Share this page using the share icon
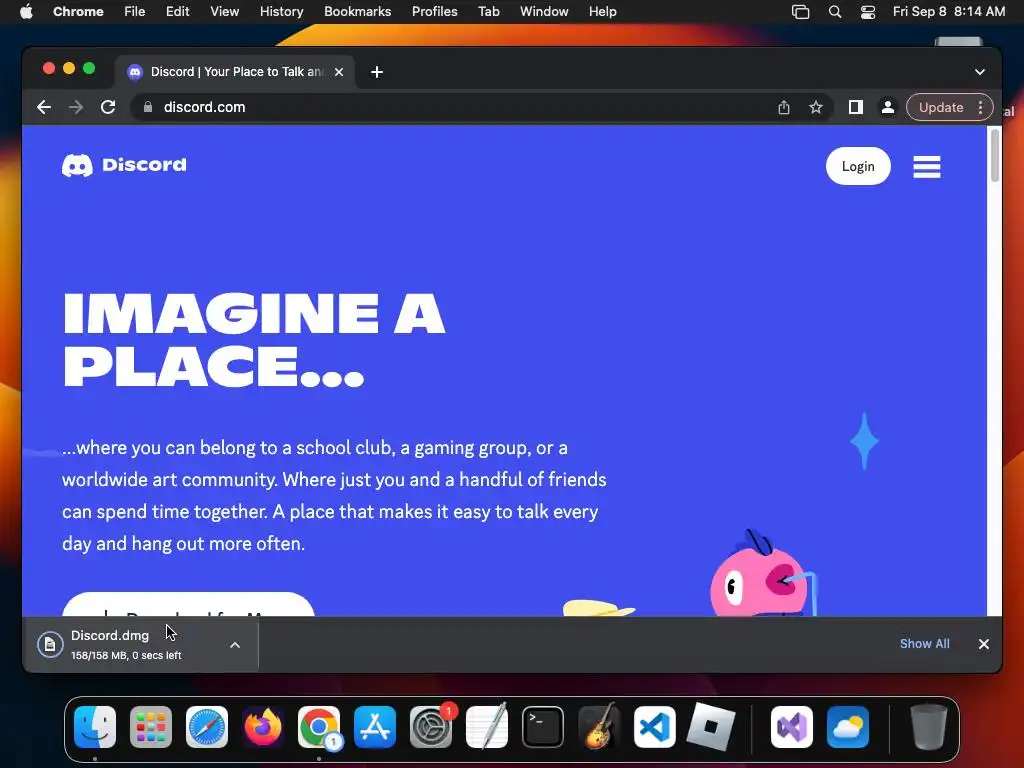Image resolution: width=1024 pixels, height=768 pixels. point(784,107)
